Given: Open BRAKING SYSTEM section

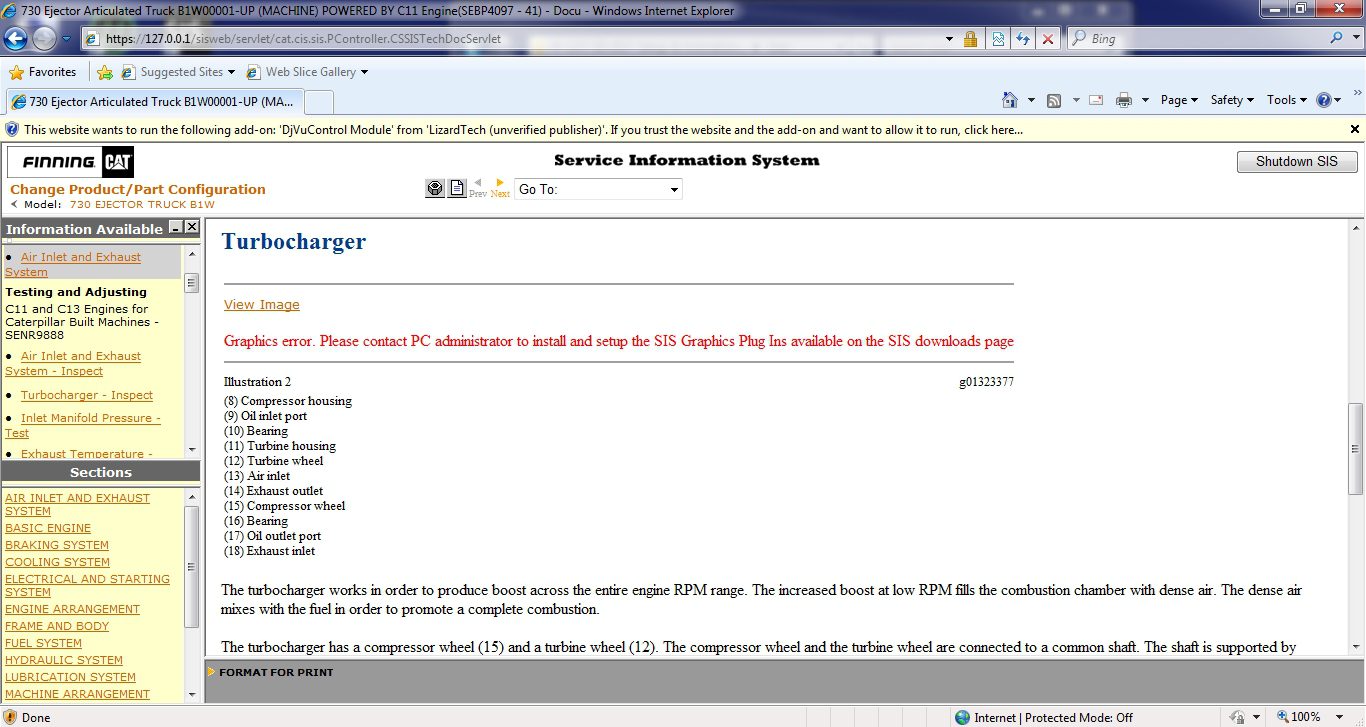Looking at the screenshot, I should coord(57,545).
